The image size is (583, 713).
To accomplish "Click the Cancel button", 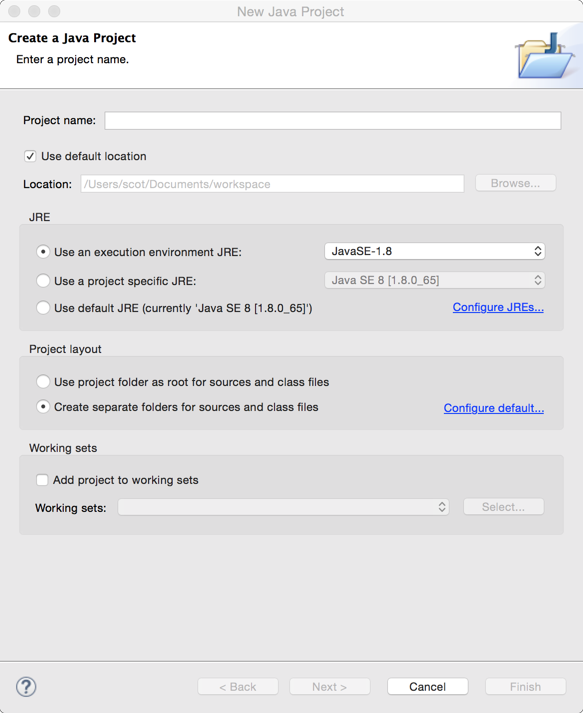I will point(427,687).
